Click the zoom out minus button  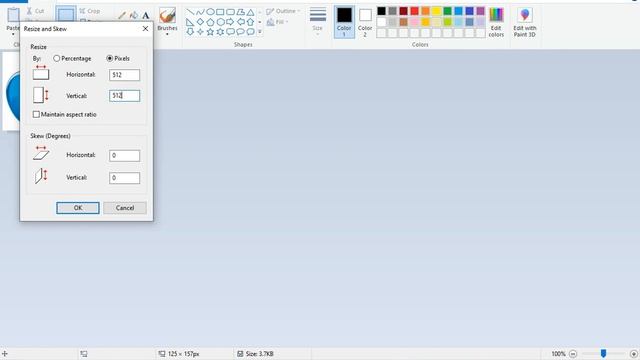pyautogui.click(x=573, y=354)
